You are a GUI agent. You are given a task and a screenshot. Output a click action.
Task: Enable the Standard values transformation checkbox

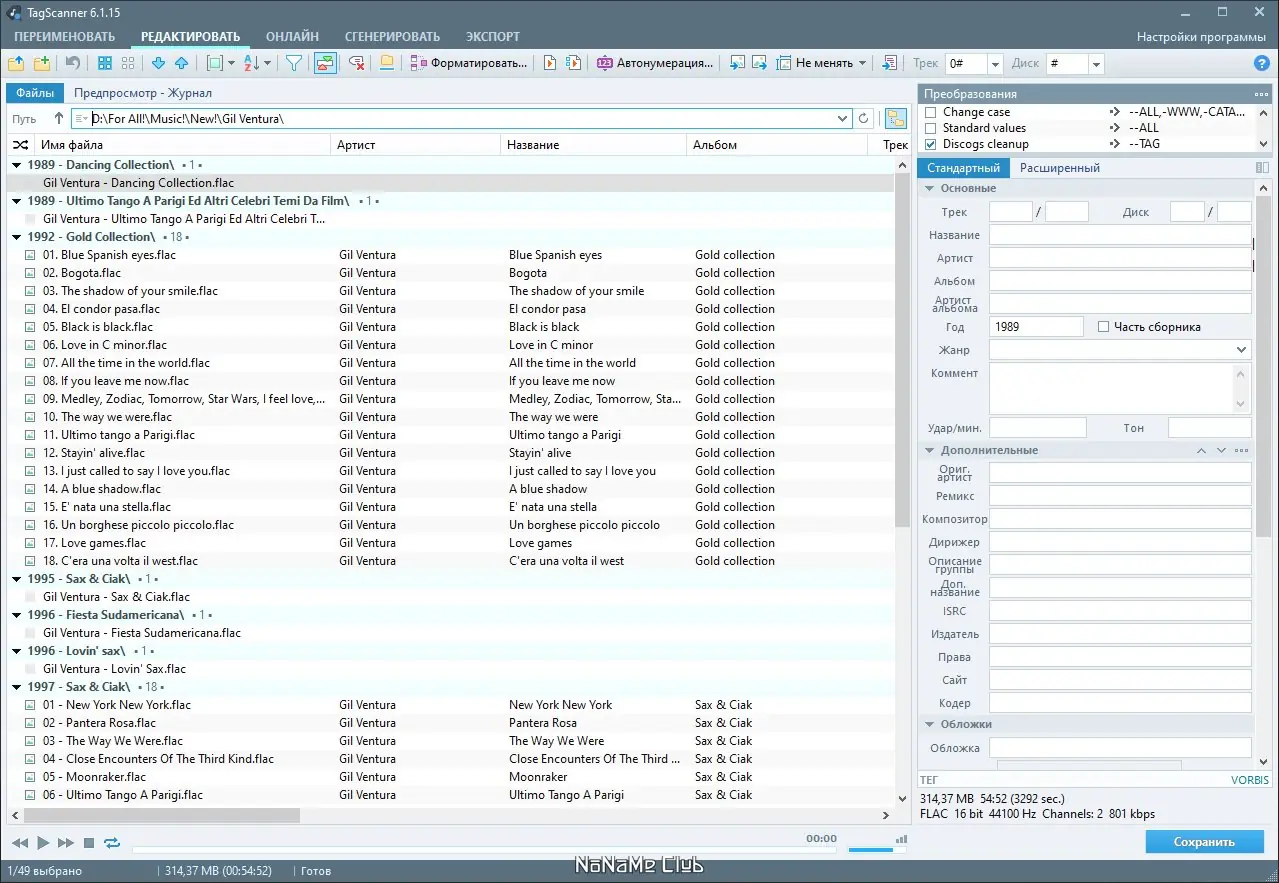931,128
